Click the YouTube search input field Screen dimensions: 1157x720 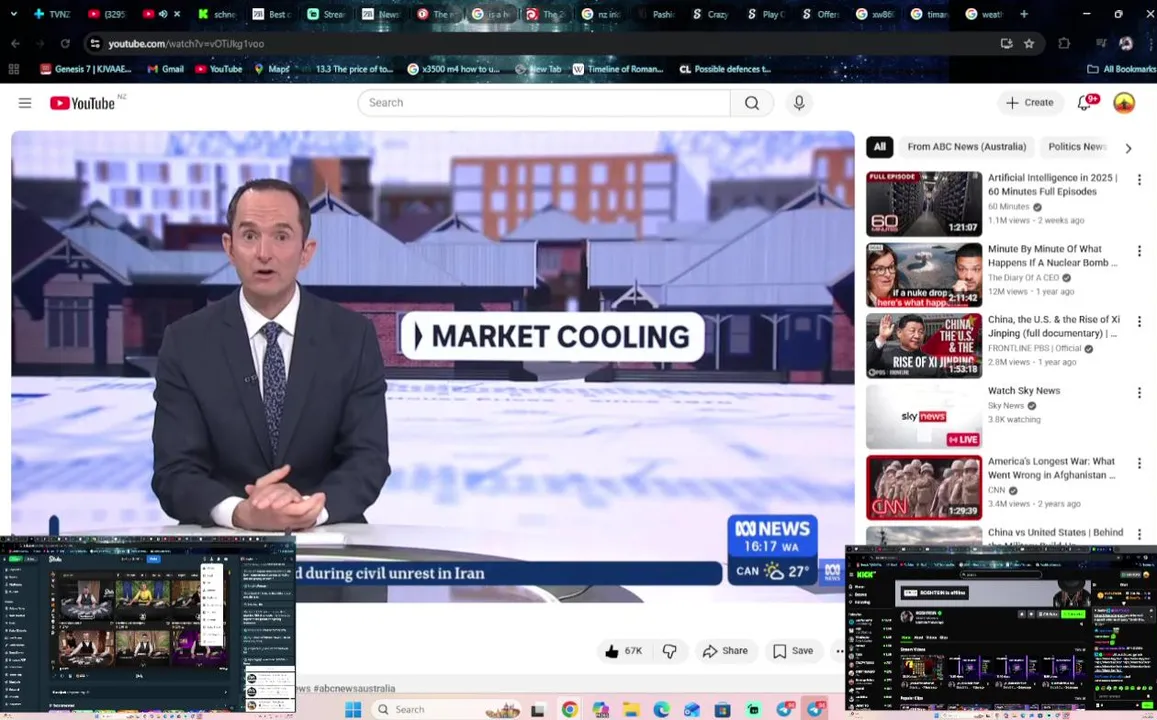[544, 103]
